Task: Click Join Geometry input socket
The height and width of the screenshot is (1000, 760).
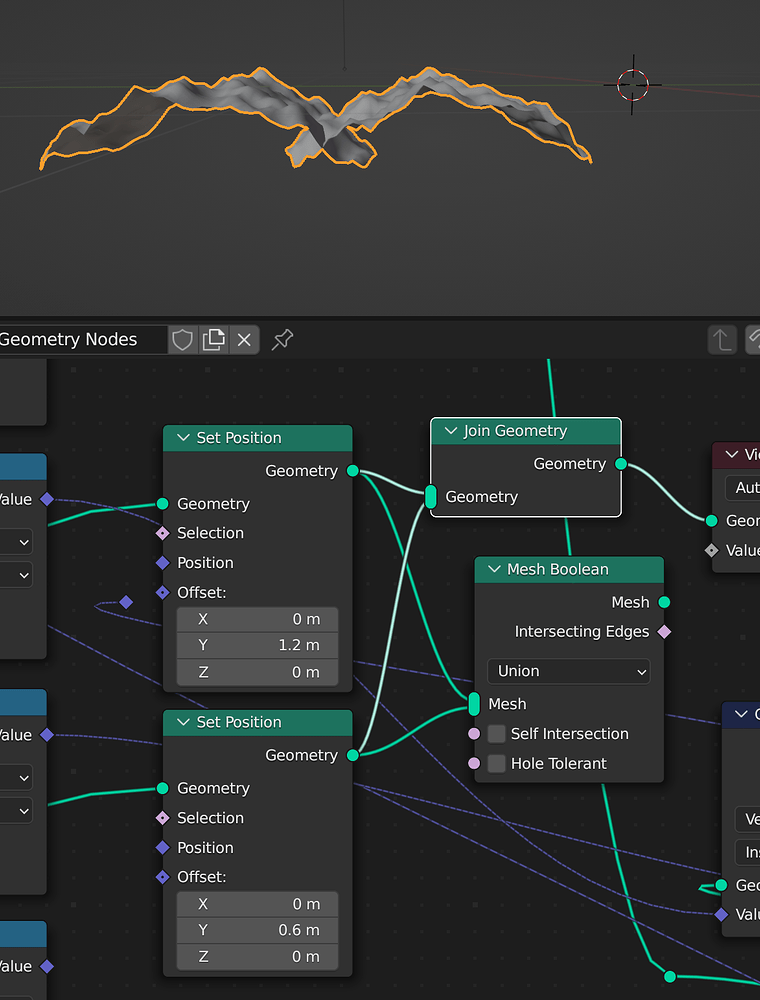Action: (x=430, y=496)
